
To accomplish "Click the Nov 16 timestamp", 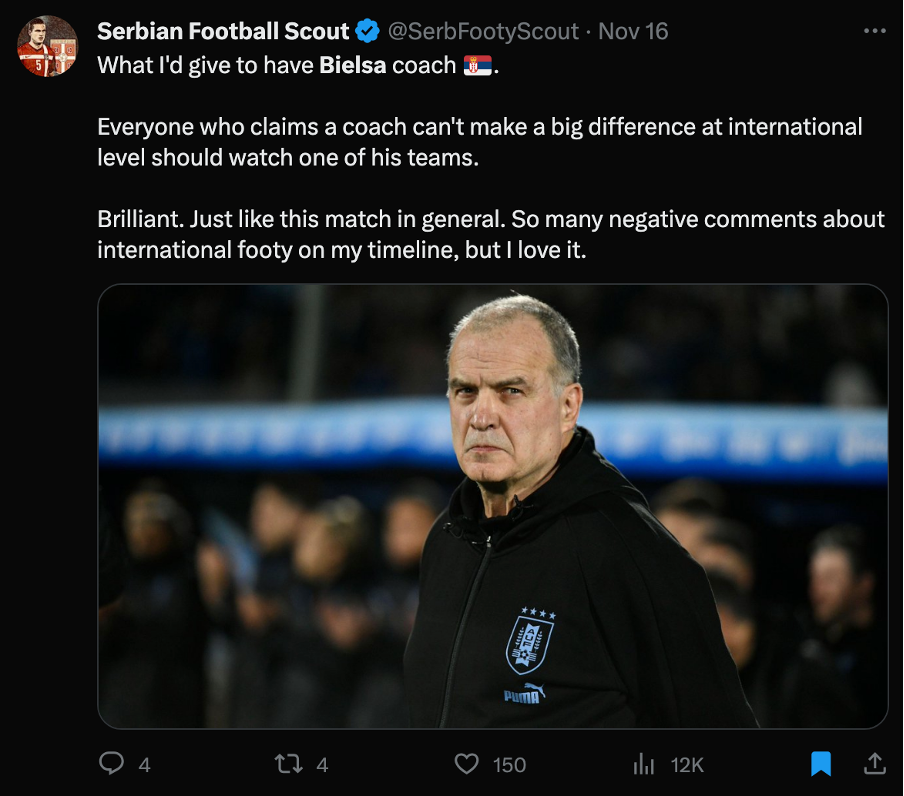I will (x=633, y=32).
